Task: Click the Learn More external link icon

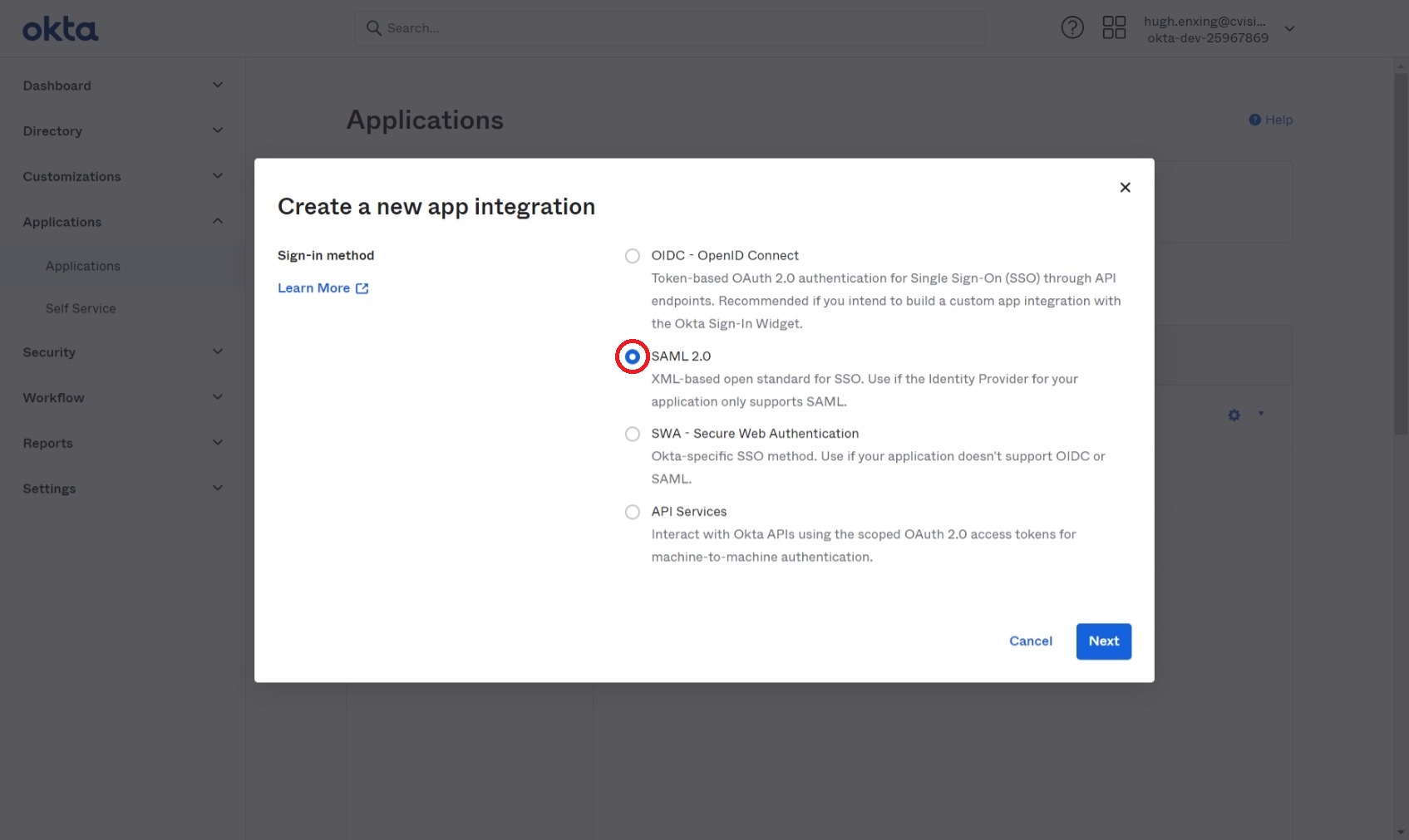Action: click(x=362, y=288)
